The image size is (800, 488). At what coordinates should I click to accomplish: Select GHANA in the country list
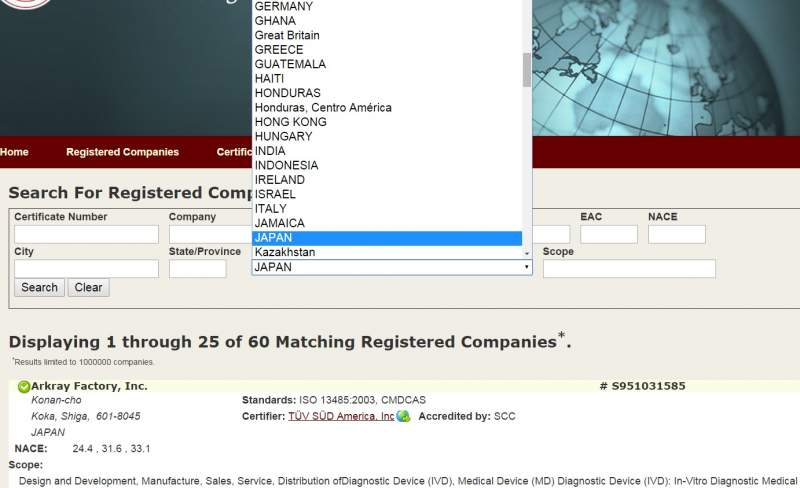tap(387, 21)
